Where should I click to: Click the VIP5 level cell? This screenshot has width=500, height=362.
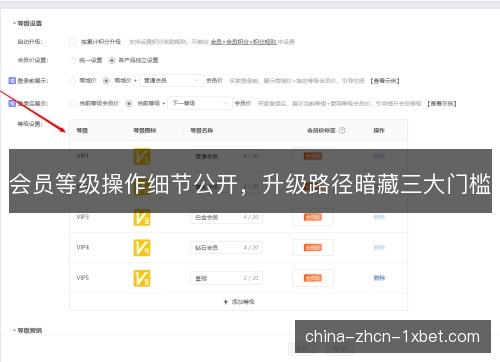coord(83,278)
